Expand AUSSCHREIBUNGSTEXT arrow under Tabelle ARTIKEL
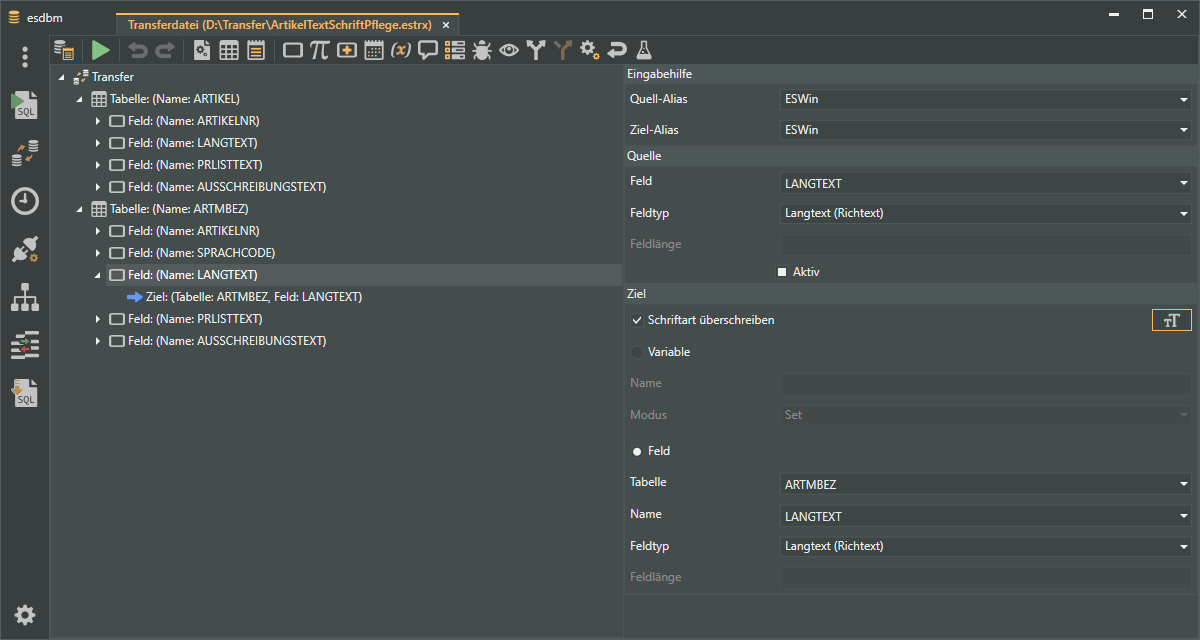The height and width of the screenshot is (640, 1200). (98, 187)
